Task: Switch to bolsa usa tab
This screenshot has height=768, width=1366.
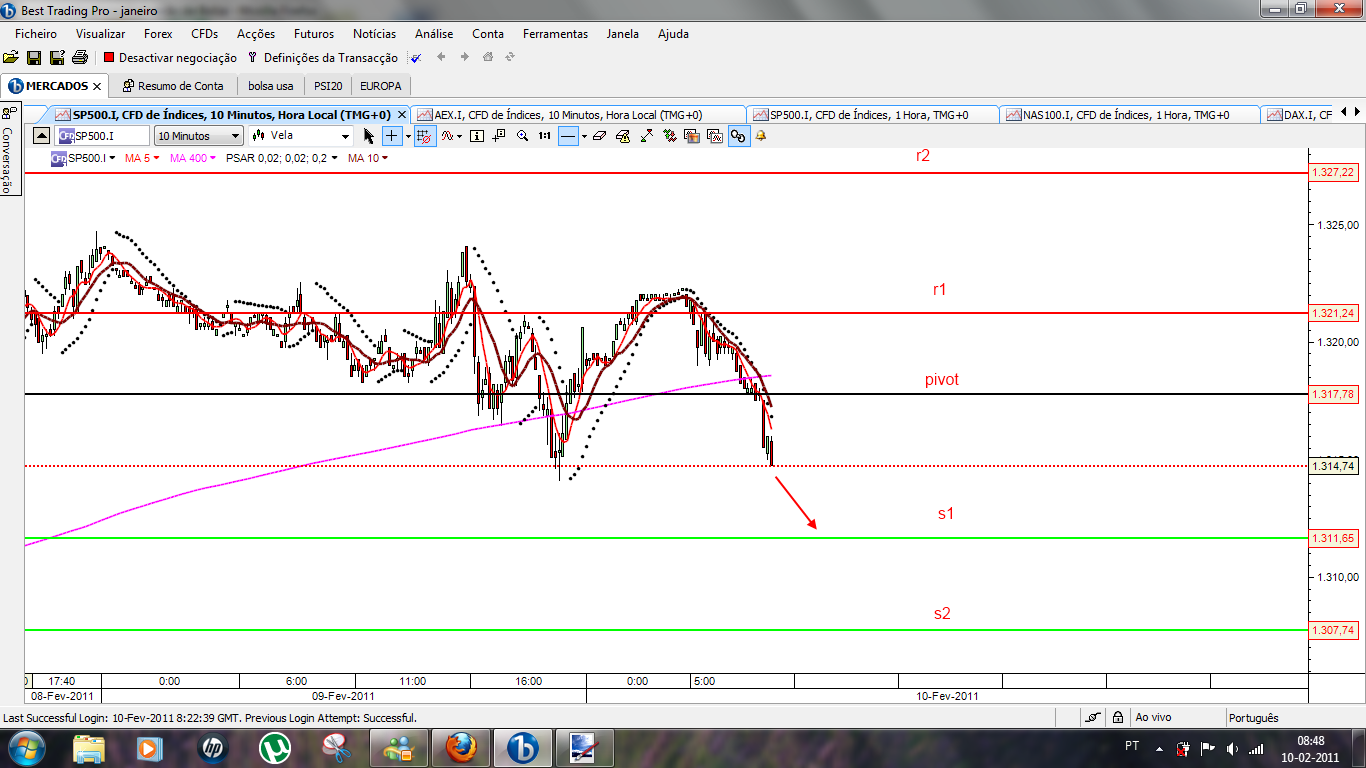Action: click(x=270, y=86)
